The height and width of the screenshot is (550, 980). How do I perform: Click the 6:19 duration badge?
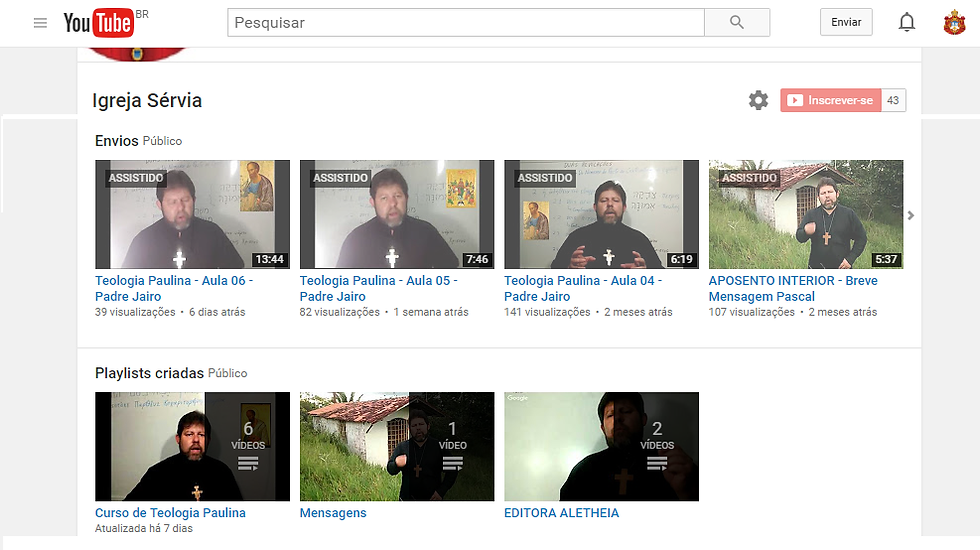tap(681, 259)
